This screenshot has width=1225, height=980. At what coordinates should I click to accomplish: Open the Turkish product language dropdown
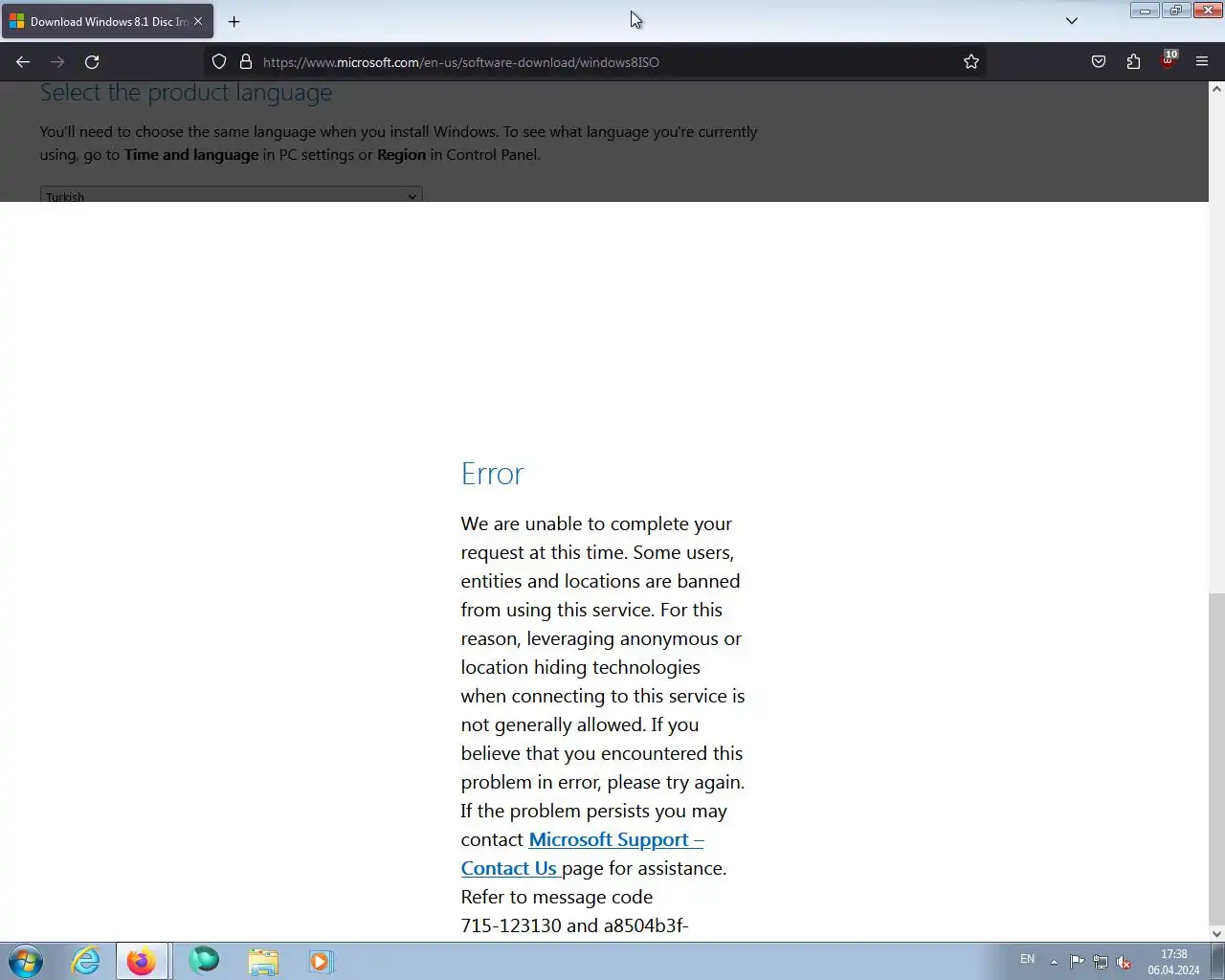click(x=232, y=195)
